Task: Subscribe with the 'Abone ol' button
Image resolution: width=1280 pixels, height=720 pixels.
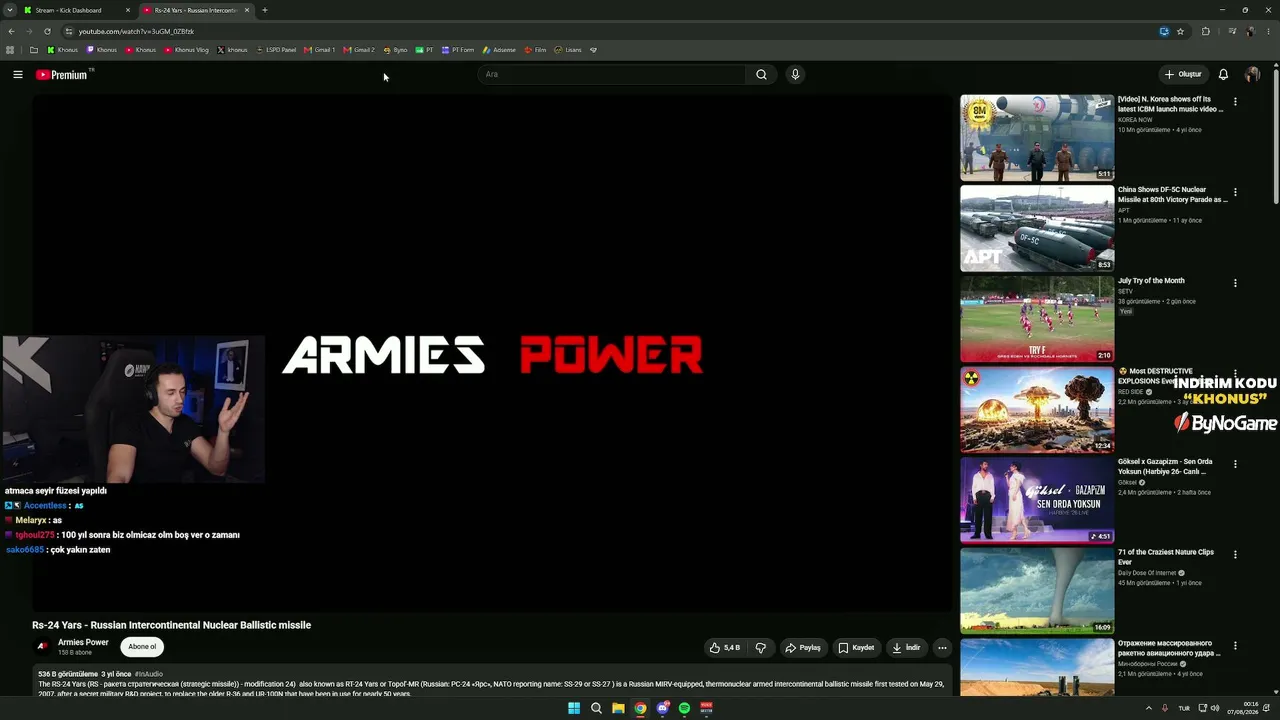Action: [142, 647]
